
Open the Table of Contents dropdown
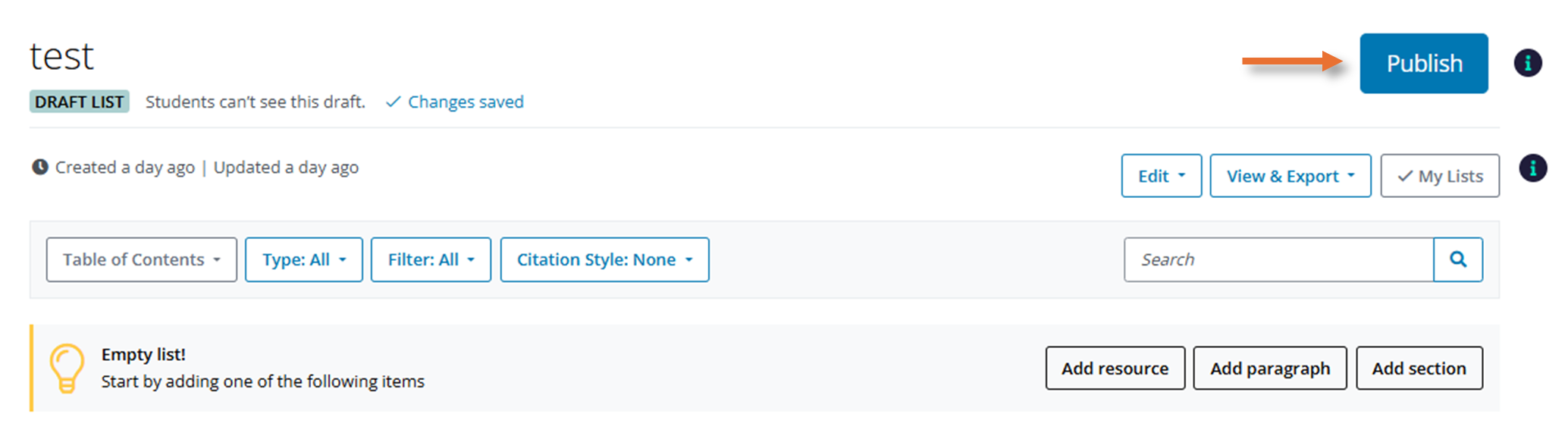(142, 259)
